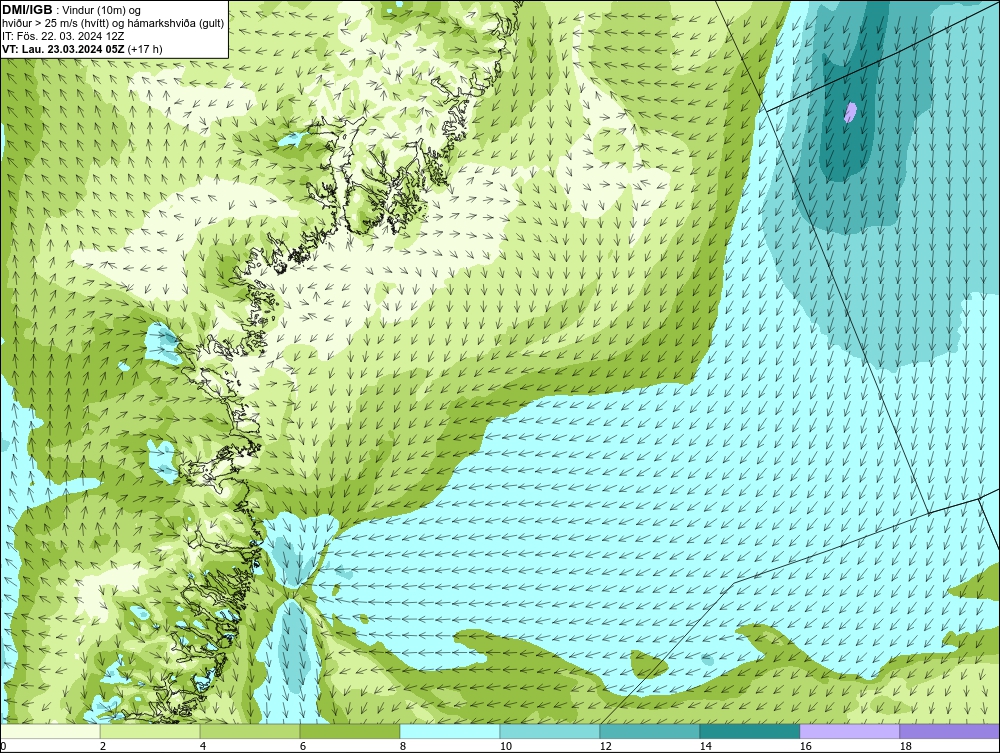This screenshot has height=753, width=1000.
Task: Click the legend scale label 2
Action: [x=103, y=746]
